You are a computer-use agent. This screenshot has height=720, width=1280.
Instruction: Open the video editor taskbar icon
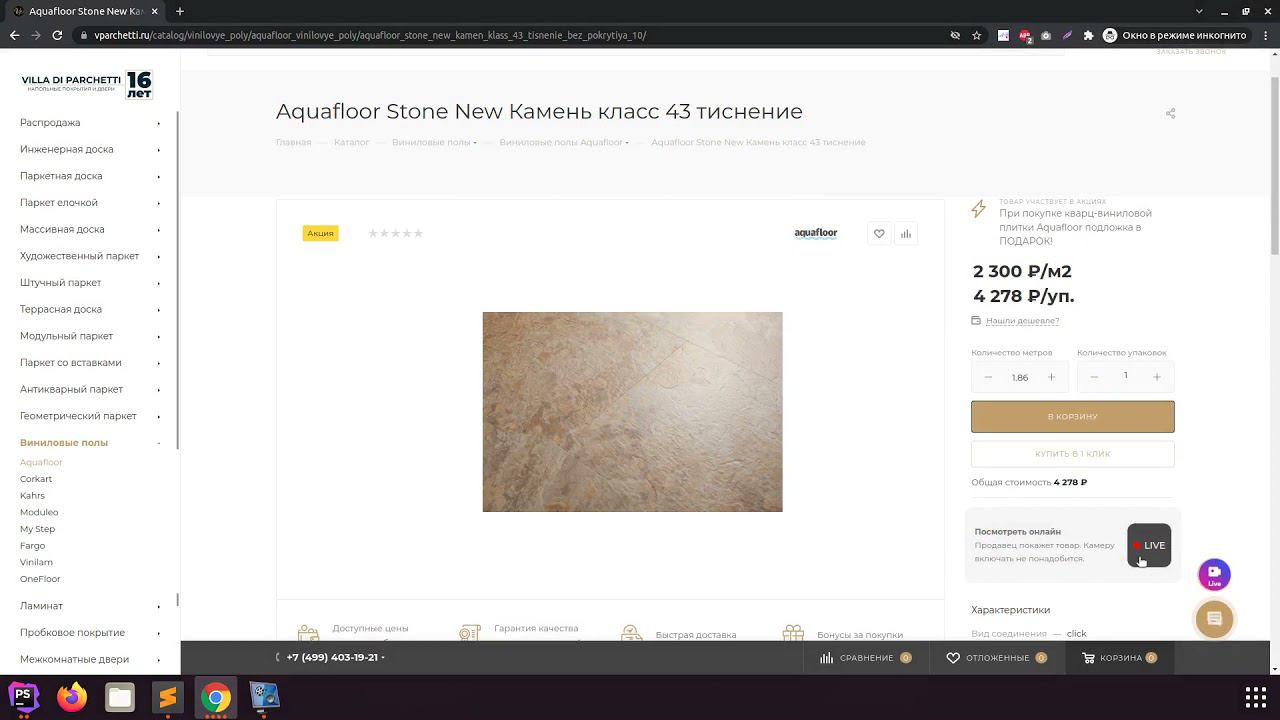click(x=264, y=696)
